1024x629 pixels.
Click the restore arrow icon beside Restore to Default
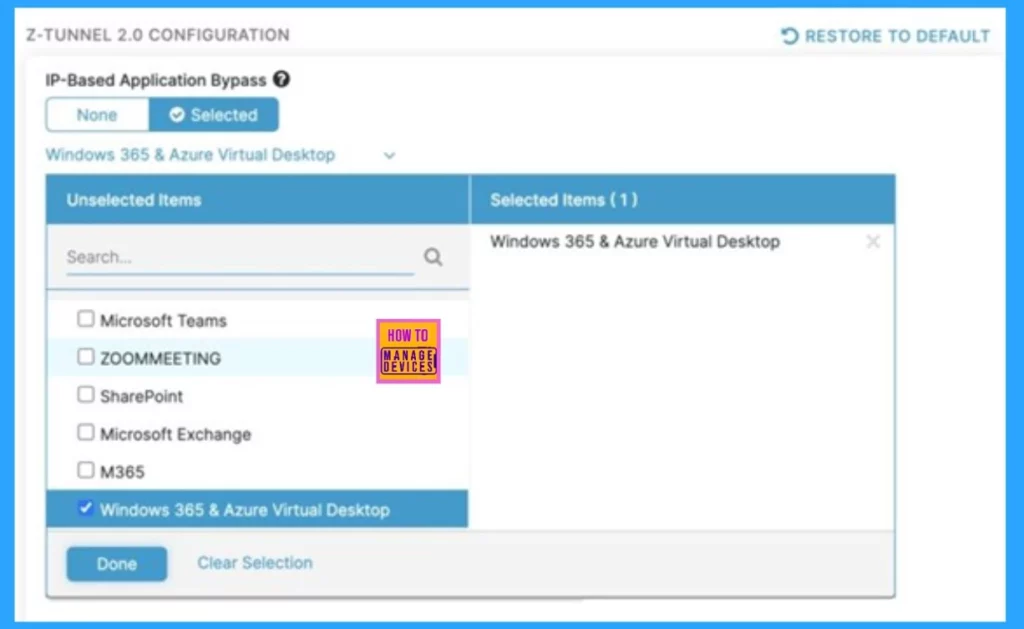(x=790, y=36)
